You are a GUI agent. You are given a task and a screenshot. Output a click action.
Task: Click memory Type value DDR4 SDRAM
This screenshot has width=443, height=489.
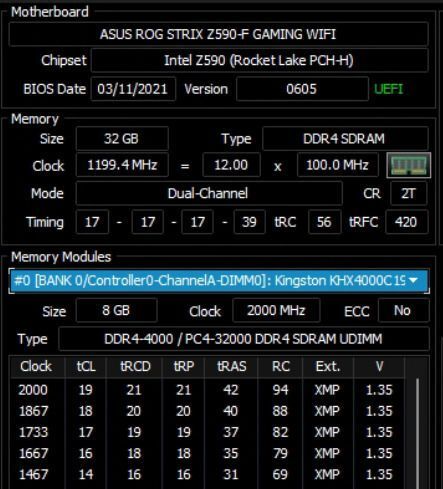(345, 139)
